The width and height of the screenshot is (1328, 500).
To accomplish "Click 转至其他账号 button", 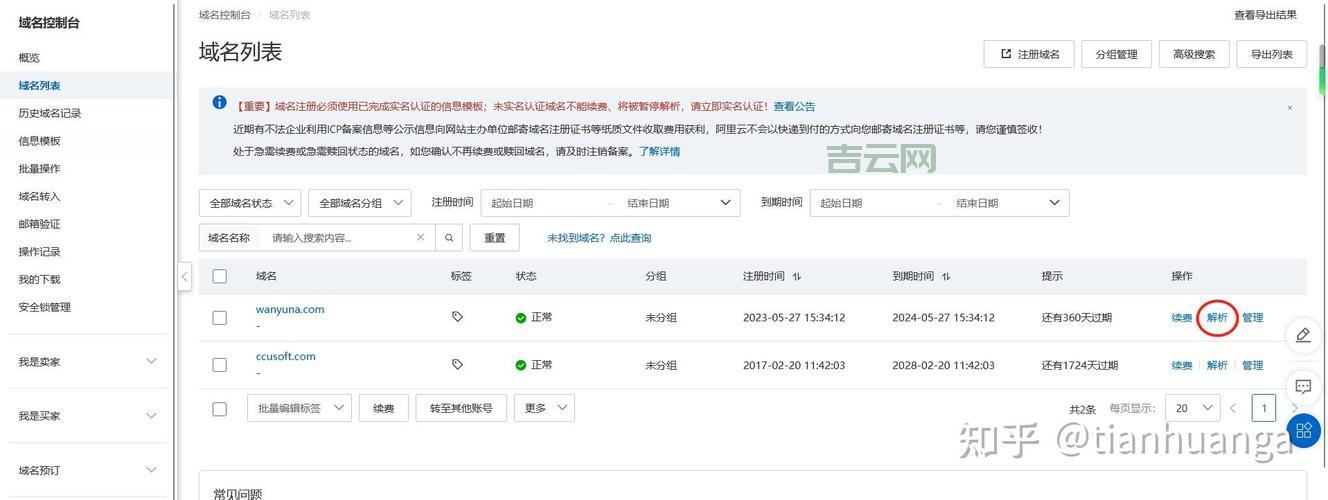I will [461, 408].
